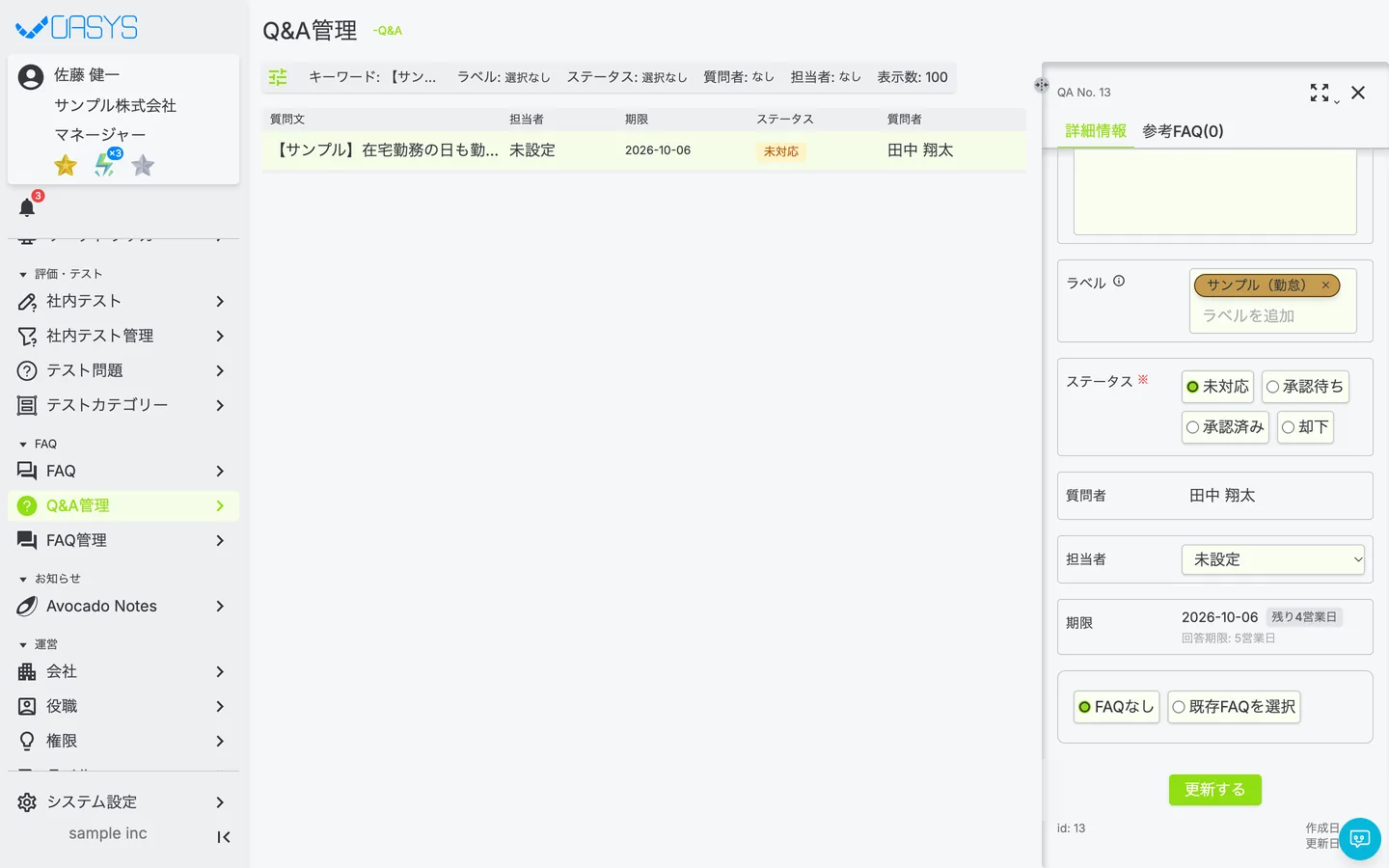Screen dimensions: 1389x868
Task: Select FAQなし radio option
Action: click(1116, 707)
